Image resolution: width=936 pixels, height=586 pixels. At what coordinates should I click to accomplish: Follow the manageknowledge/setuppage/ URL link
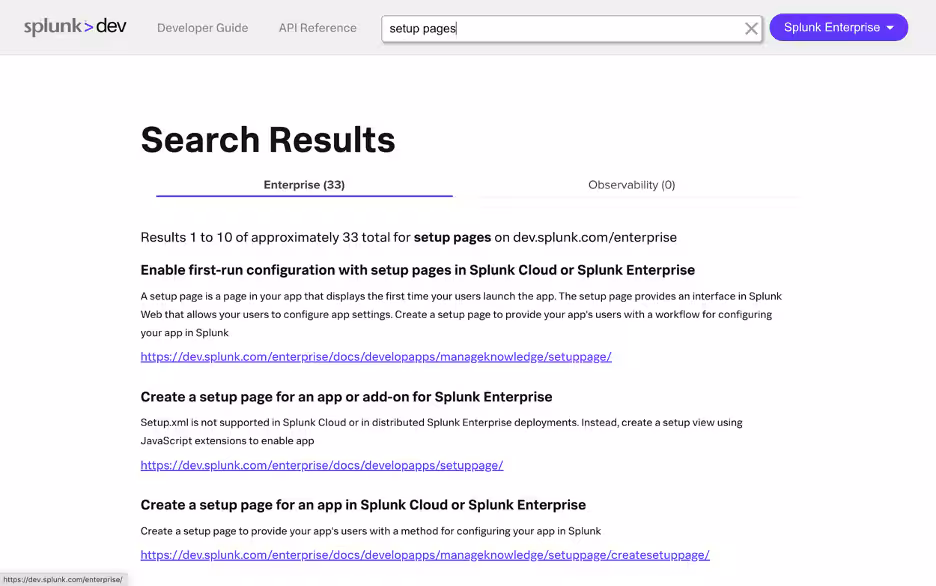click(376, 357)
